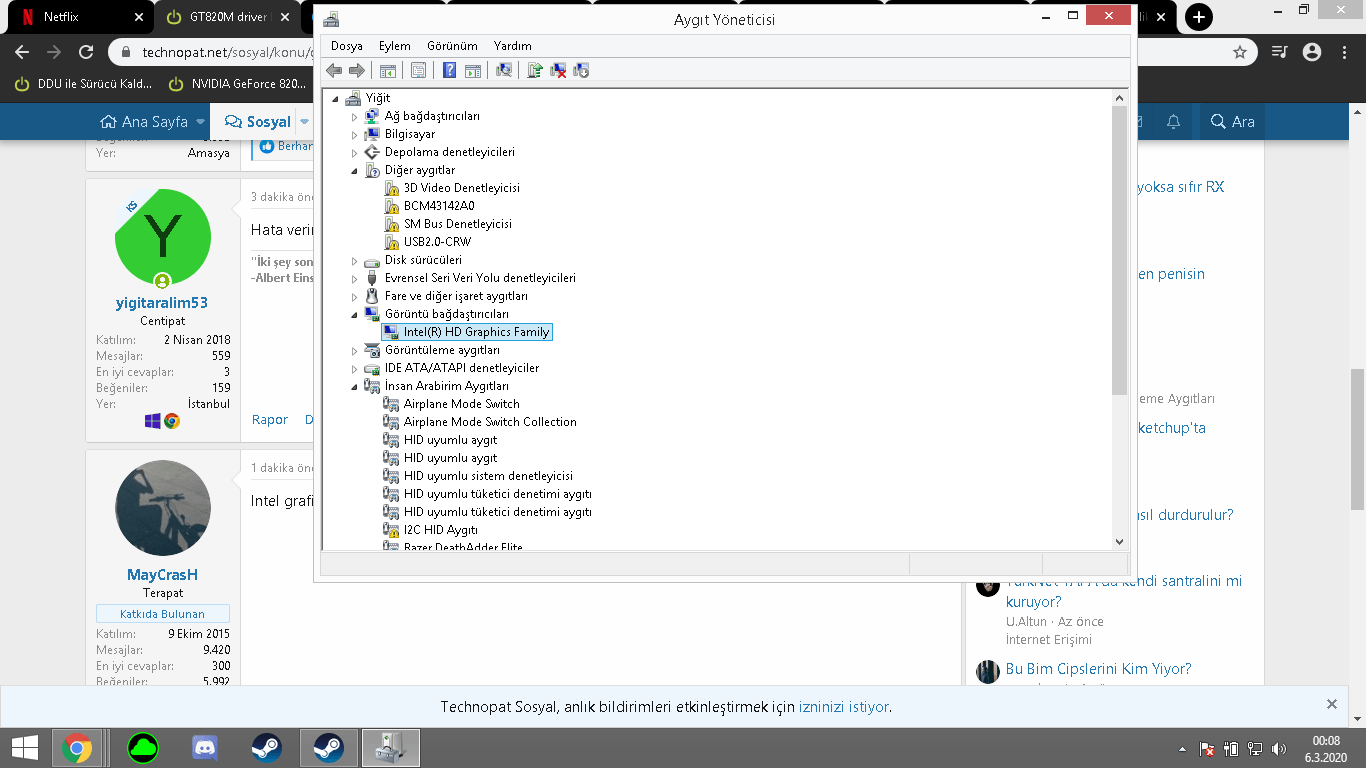Image resolution: width=1366 pixels, height=768 pixels.
Task: Open Chrome's three-dot menu
Action: point(1345,52)
